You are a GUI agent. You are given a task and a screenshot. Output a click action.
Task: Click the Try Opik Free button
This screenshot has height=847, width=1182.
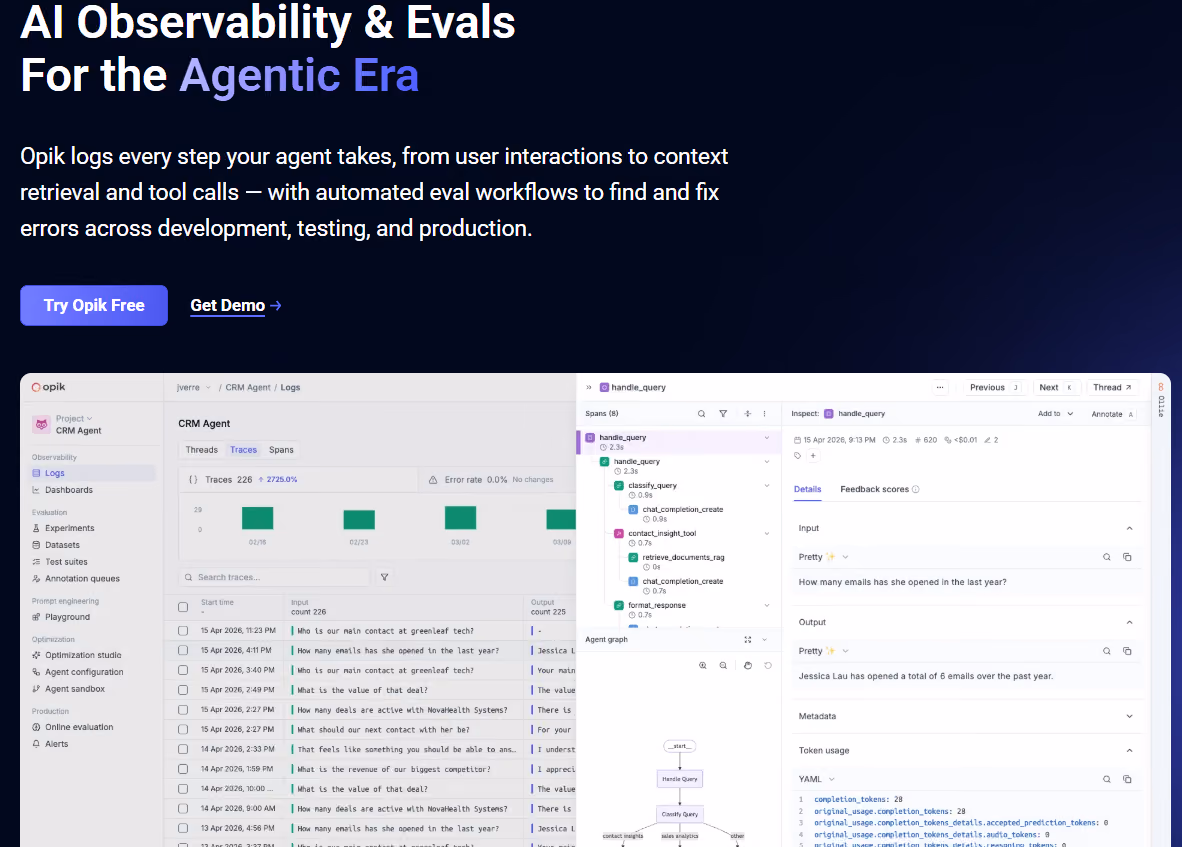[x=93, y=305]
